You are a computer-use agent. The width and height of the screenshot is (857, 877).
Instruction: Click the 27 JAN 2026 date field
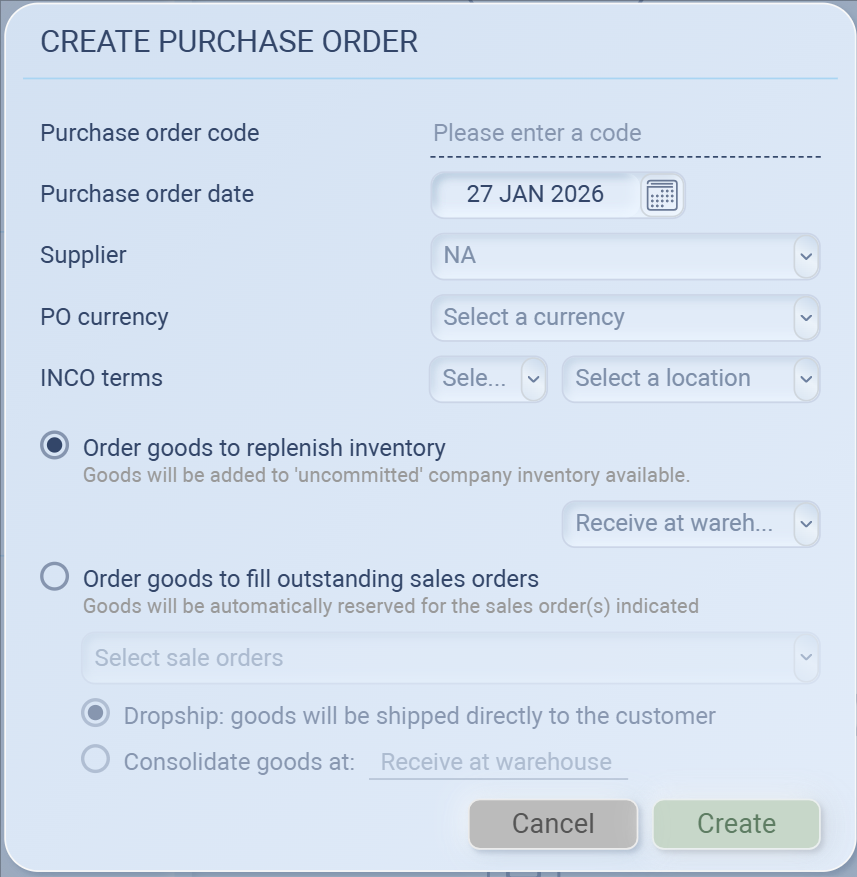pos(535,195)
